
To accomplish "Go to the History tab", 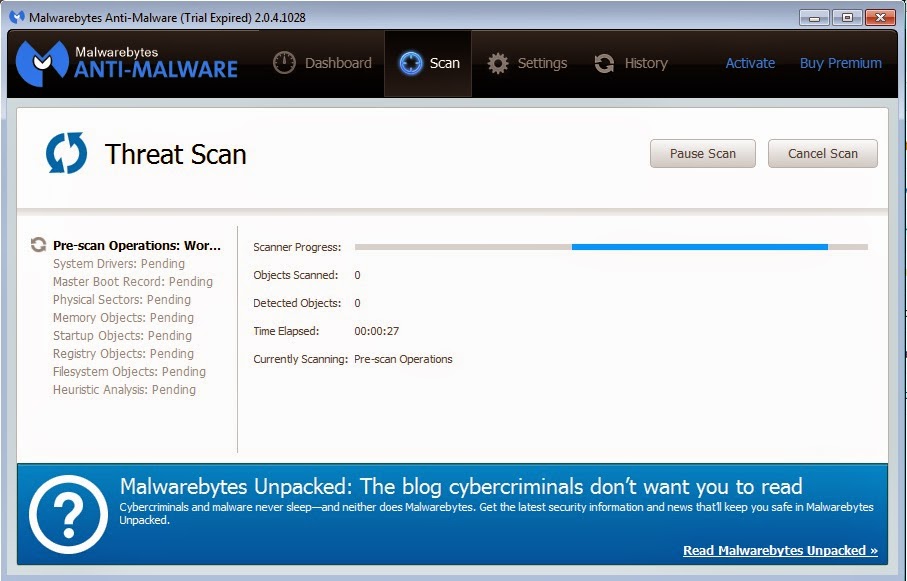I will click(631, 63).
